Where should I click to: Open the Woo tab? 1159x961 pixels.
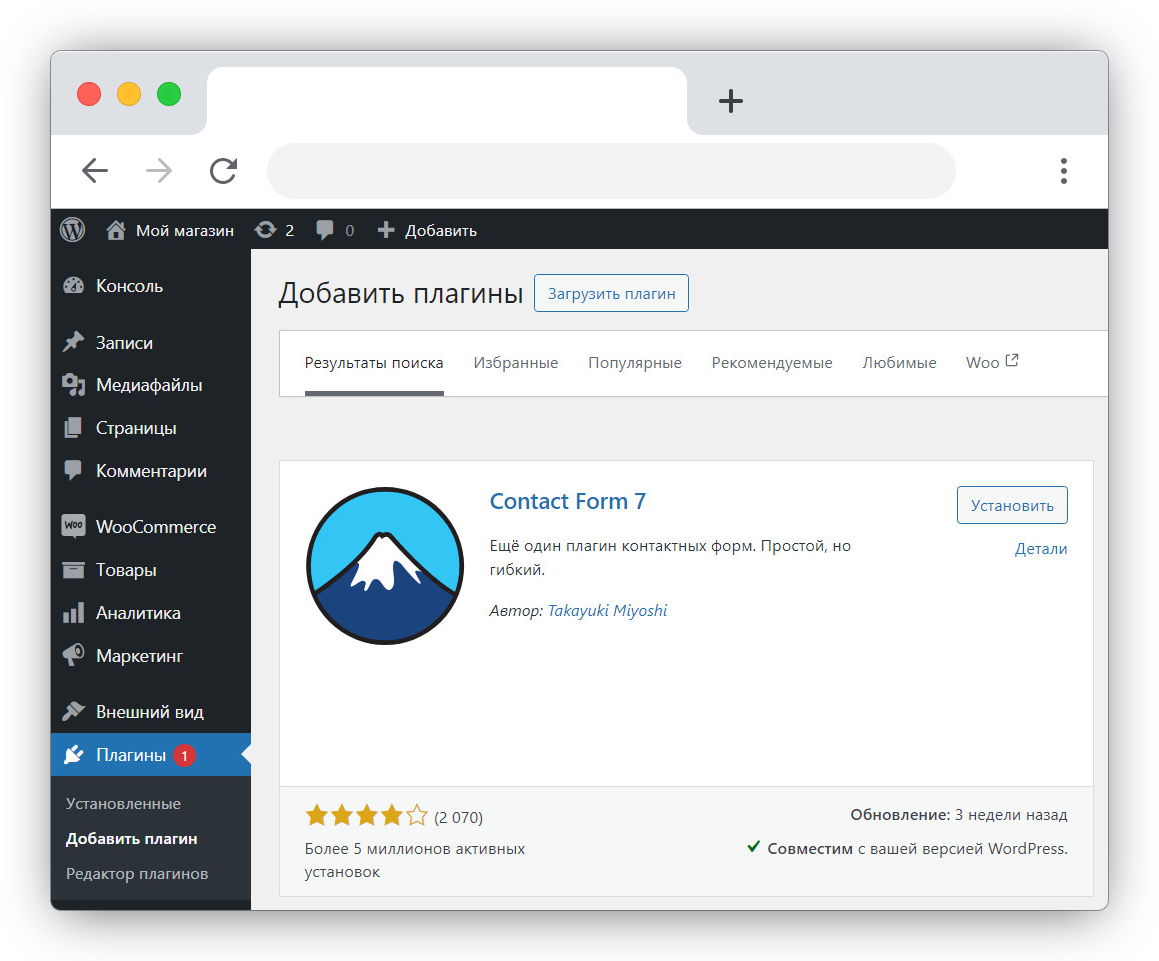pos(992,362)
